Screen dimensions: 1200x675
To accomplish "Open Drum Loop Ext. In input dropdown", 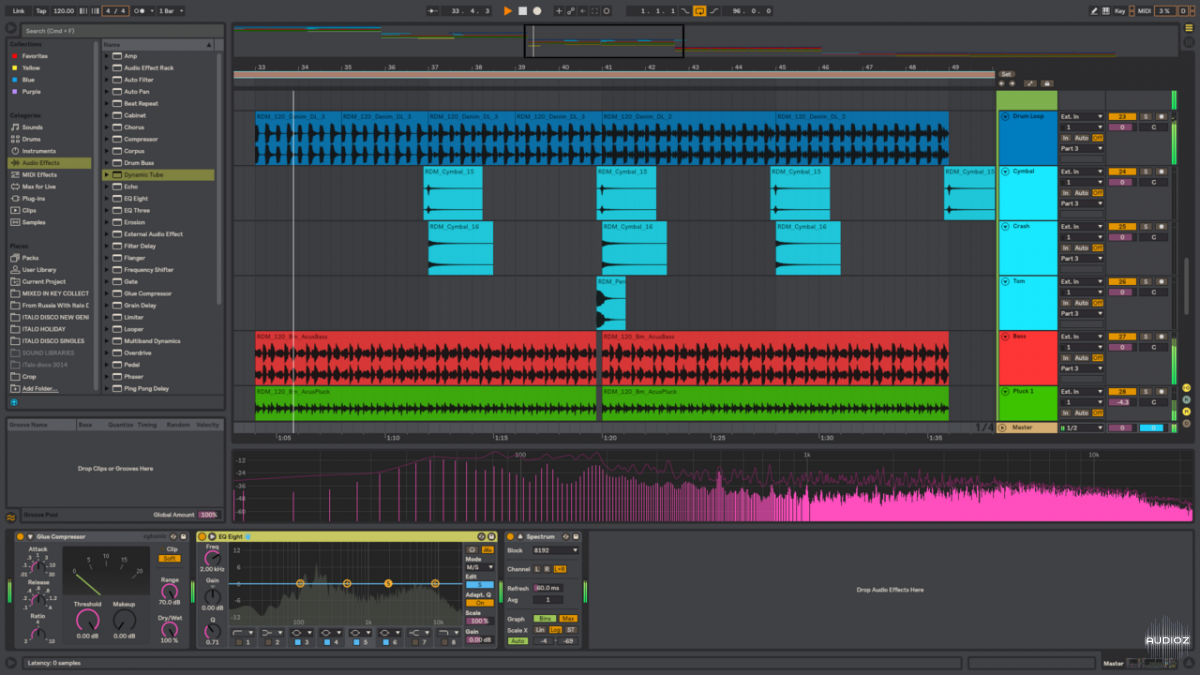I will coord(1082,117).
